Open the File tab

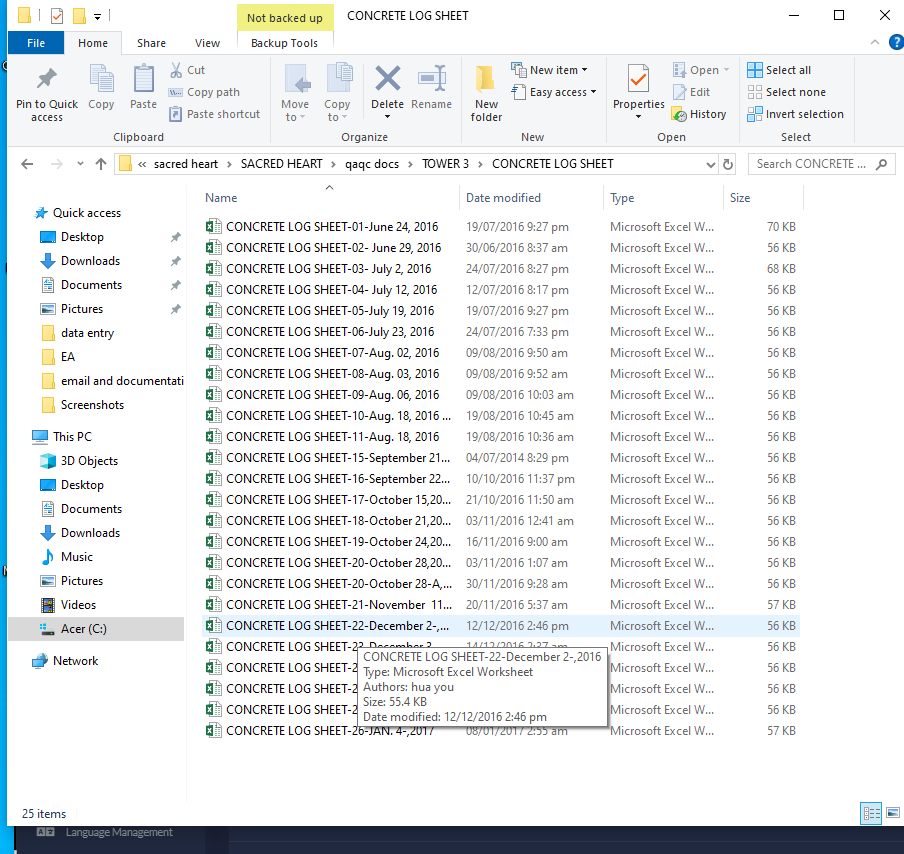(x=36, y=43)
